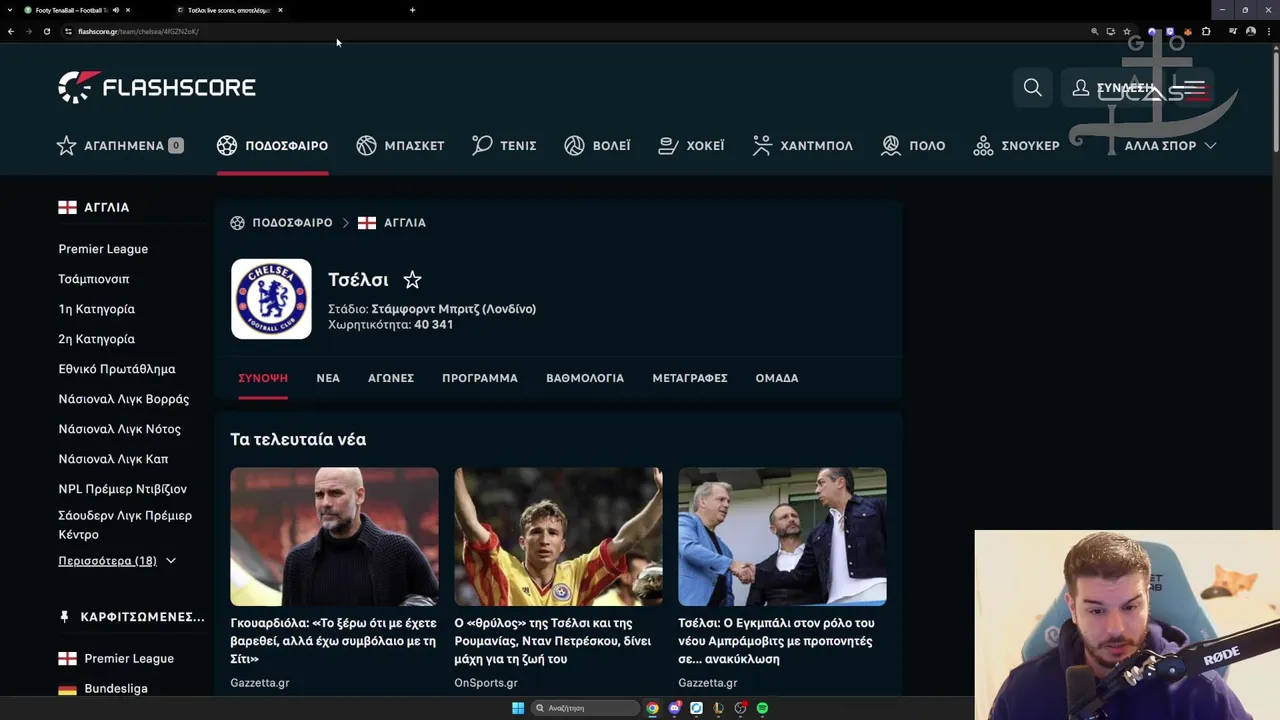Open Chelsea Eghbali news article thumbnail
1280x720 pixels.
coord(782,537)
